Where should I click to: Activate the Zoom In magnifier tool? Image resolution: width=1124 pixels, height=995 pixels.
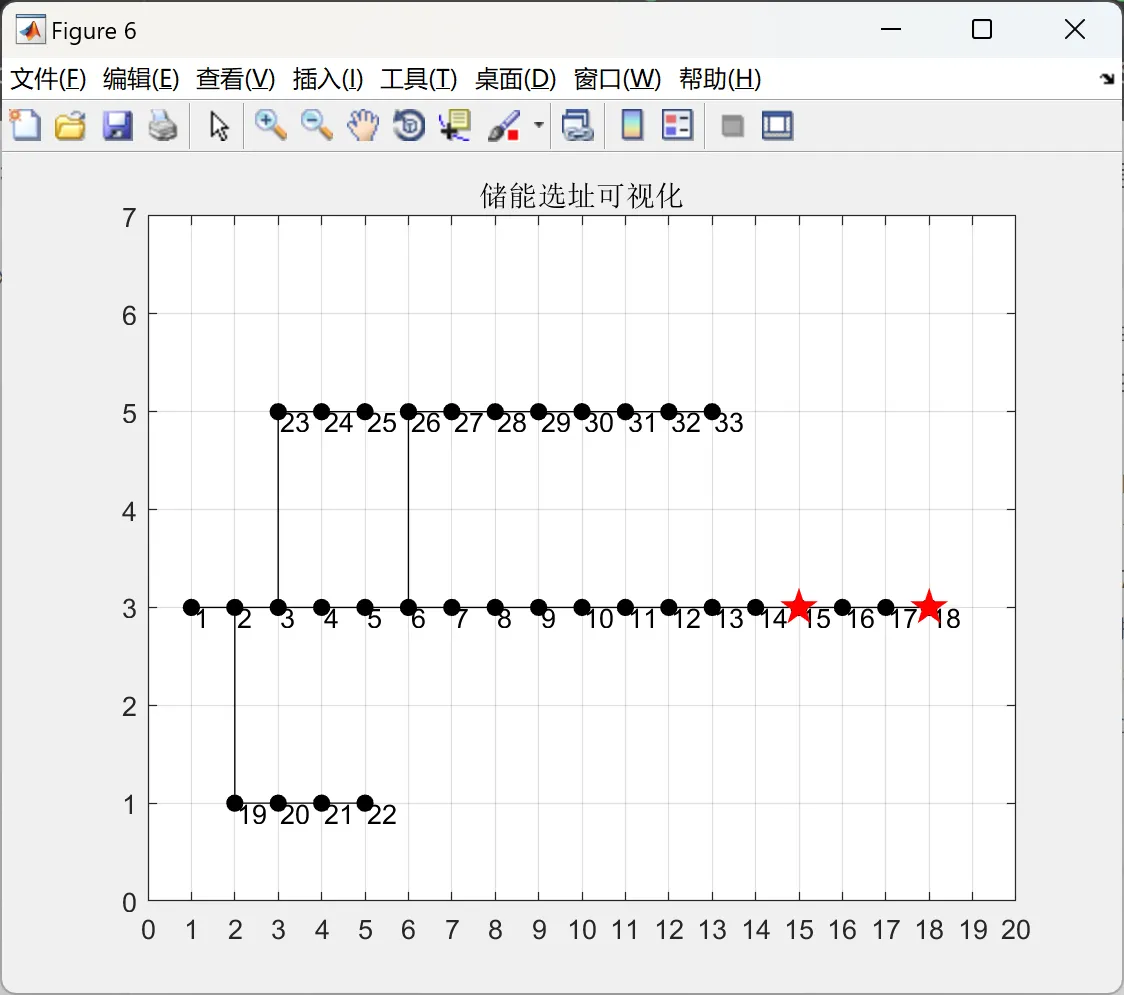click(x=270, y=126)
